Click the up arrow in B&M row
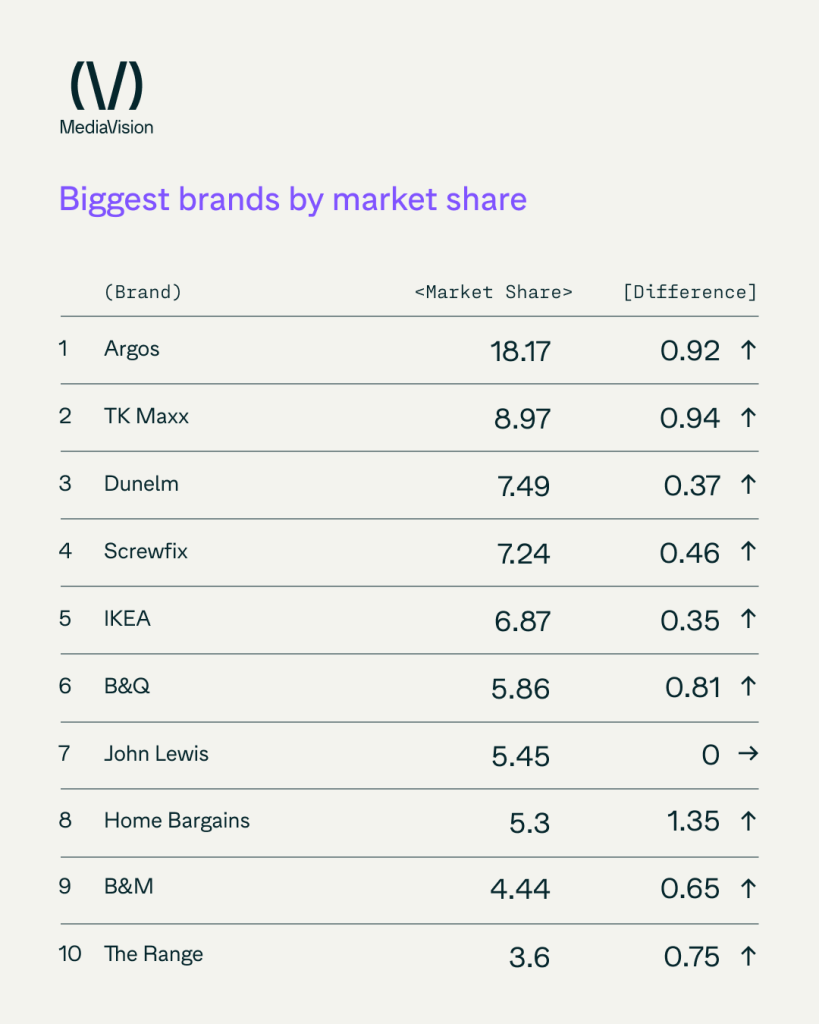 [x=748, y=889]
